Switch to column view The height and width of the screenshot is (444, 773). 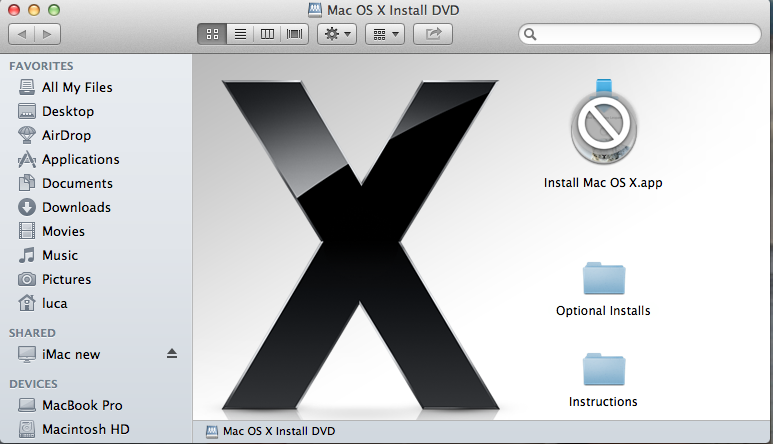coord(267,34)
